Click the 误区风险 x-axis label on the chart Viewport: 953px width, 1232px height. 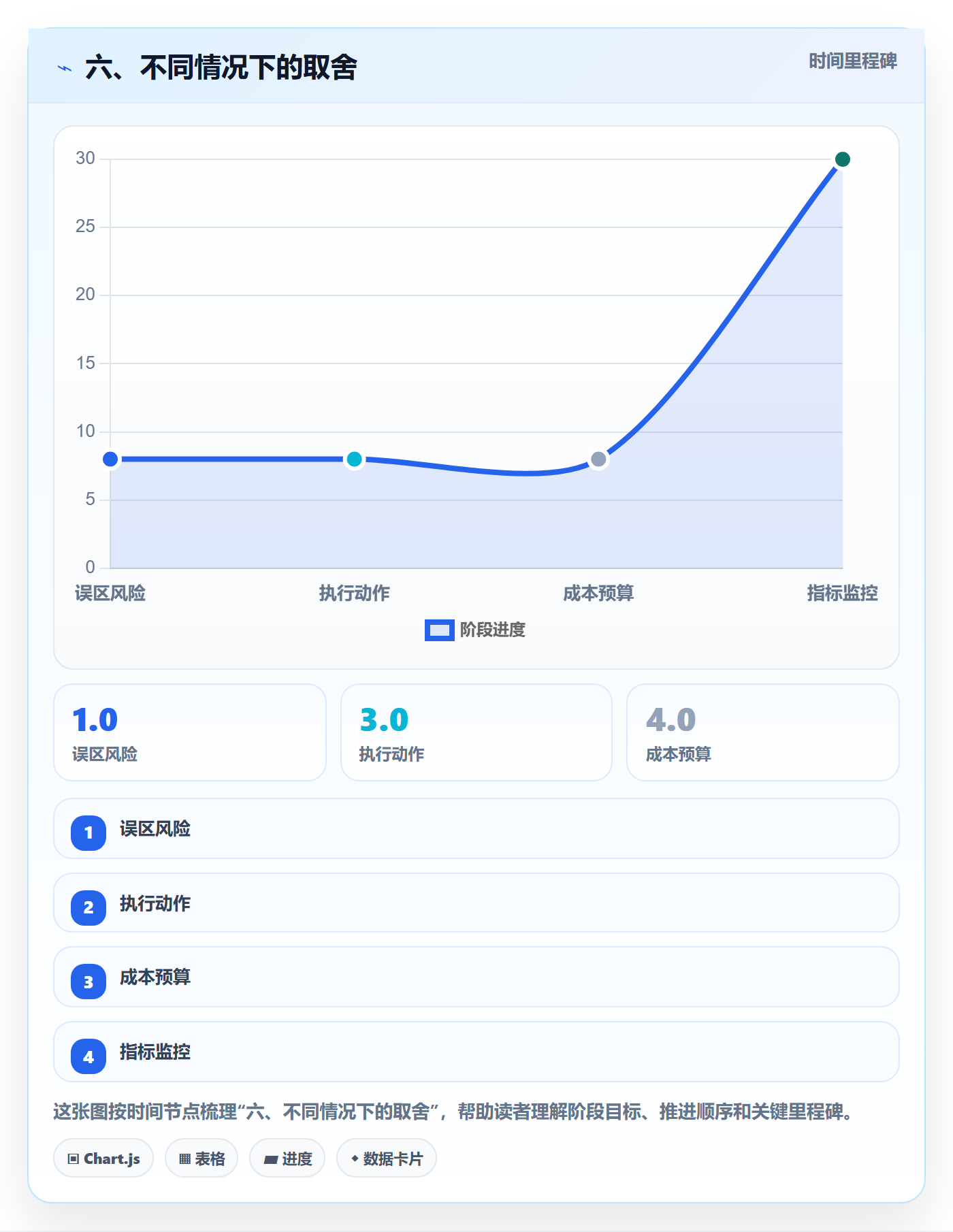click(110, 594)
